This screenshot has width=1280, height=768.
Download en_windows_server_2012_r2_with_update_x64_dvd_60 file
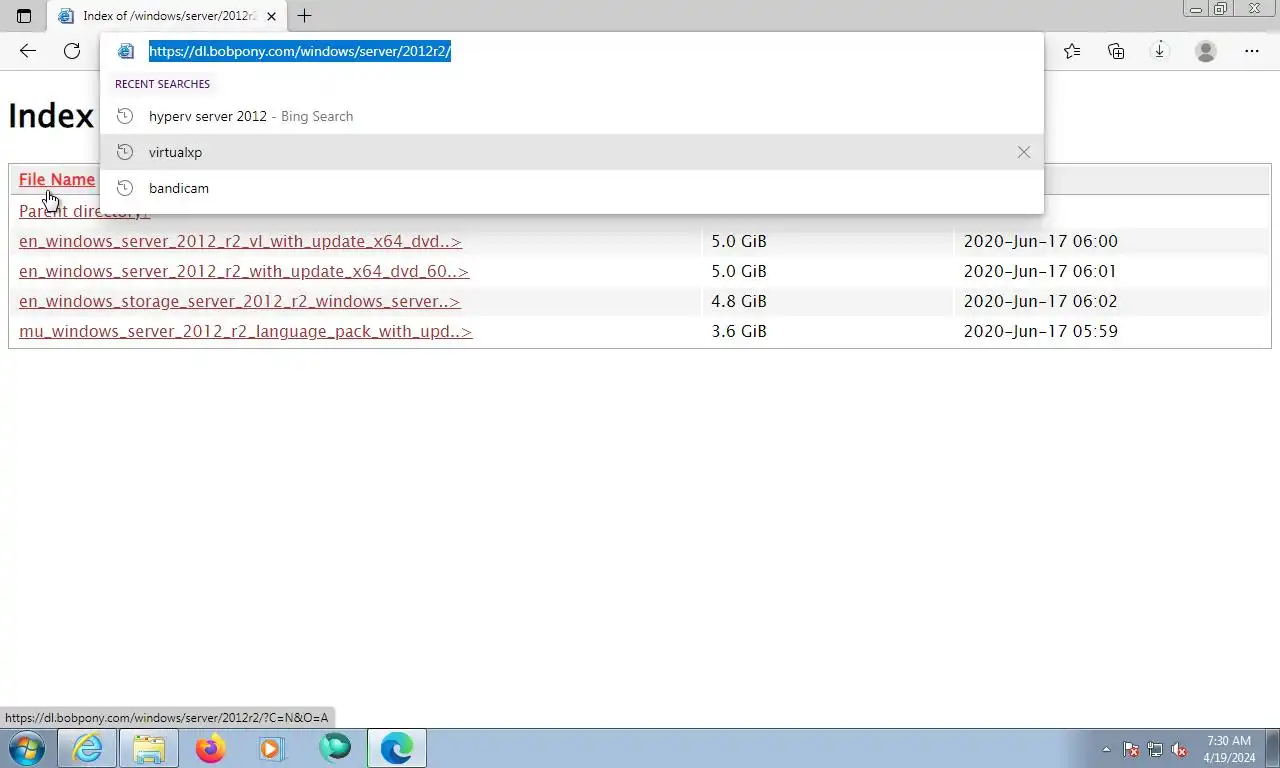click(x=244, y=271)
